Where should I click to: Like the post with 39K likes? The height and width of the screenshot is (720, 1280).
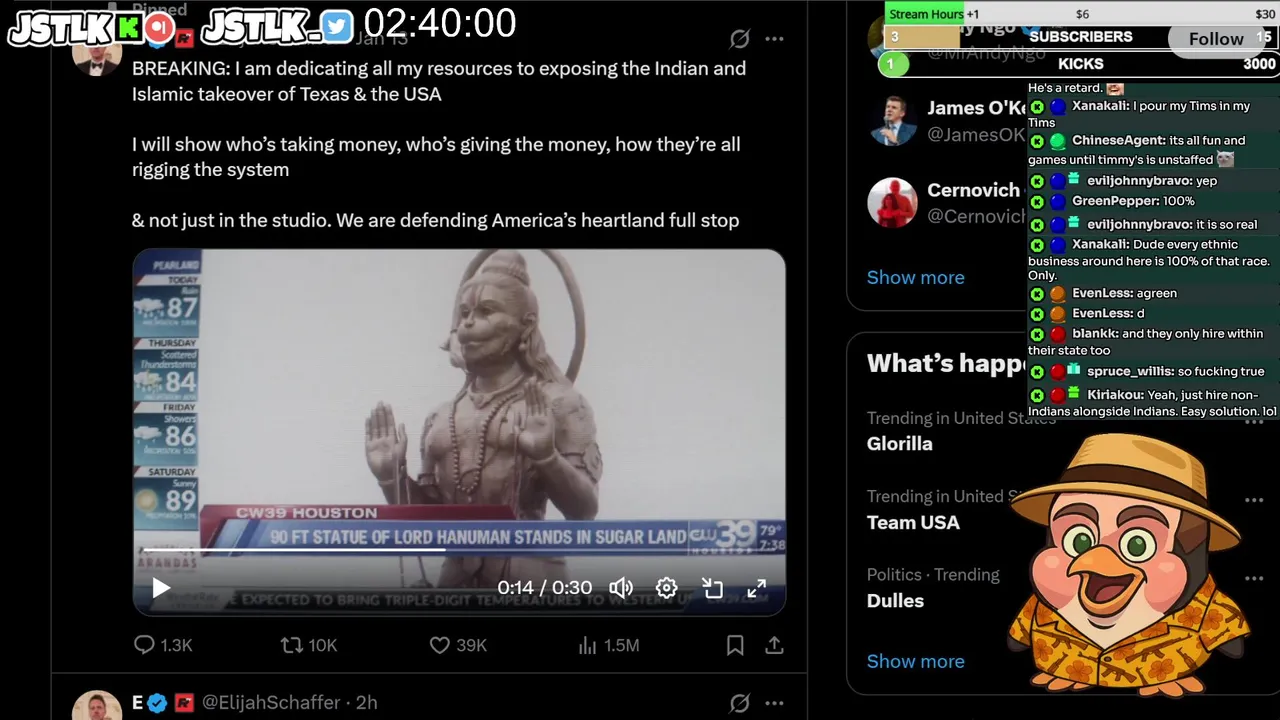pos(458,646)
